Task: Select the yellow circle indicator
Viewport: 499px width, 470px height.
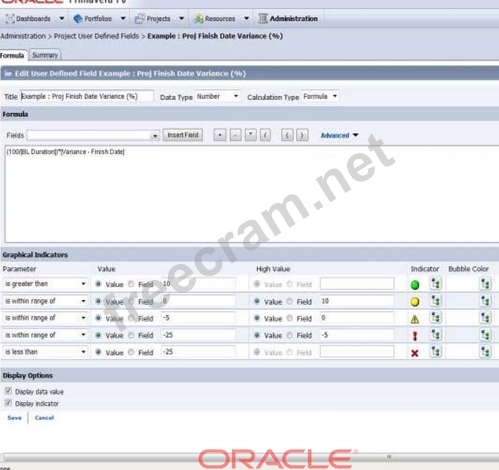Action: tap(415, 302)
